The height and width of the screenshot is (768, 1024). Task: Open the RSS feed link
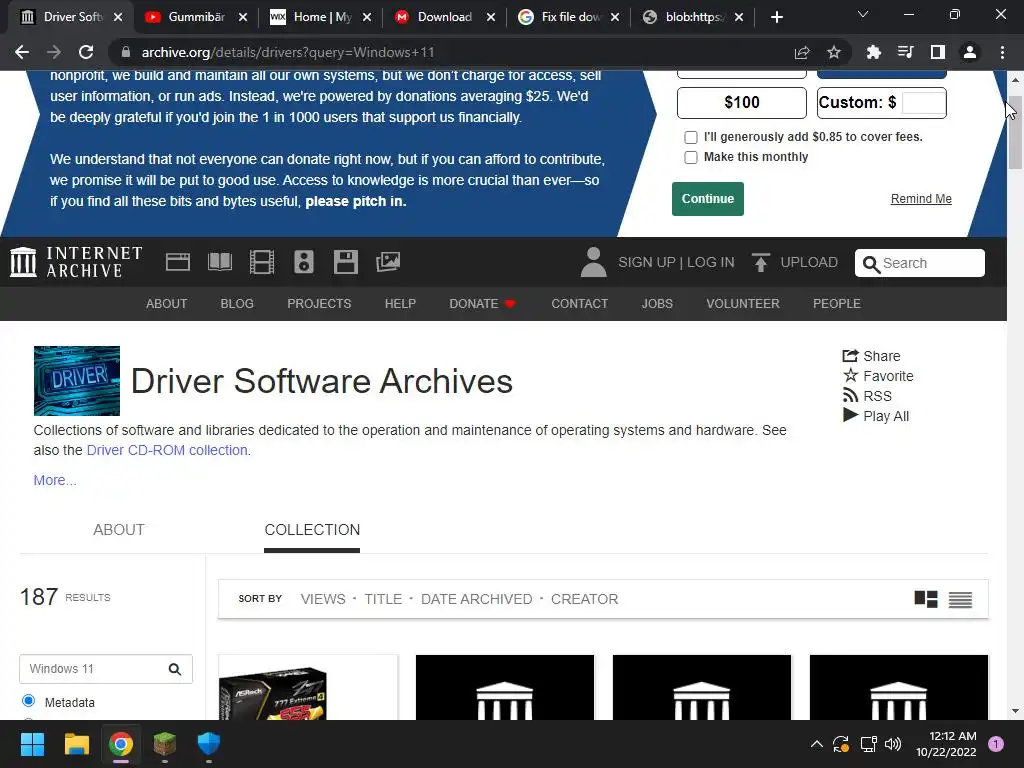coord(867,396)
